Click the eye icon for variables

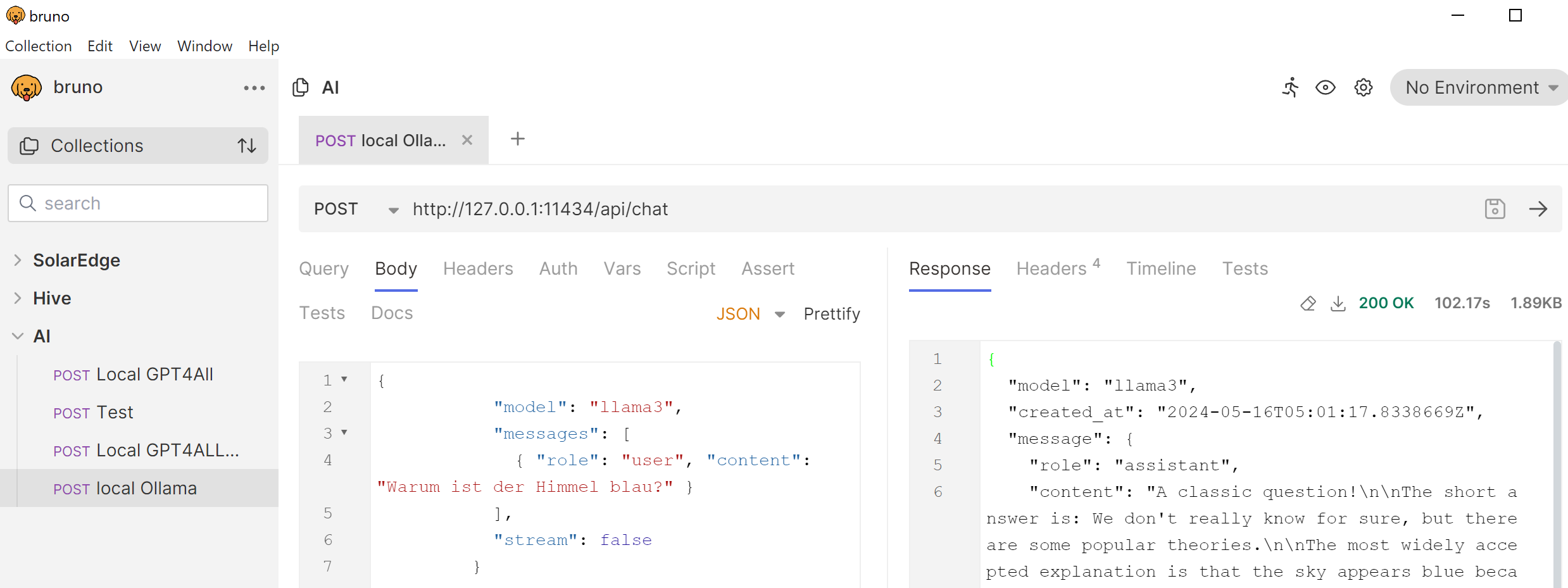1326,87
